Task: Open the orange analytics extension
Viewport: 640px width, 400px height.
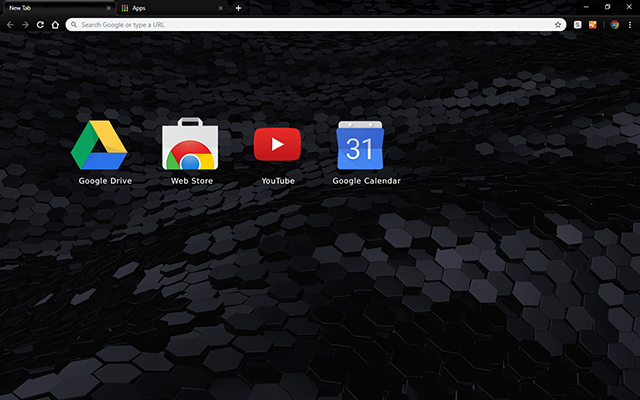Action: pos(592,24)
